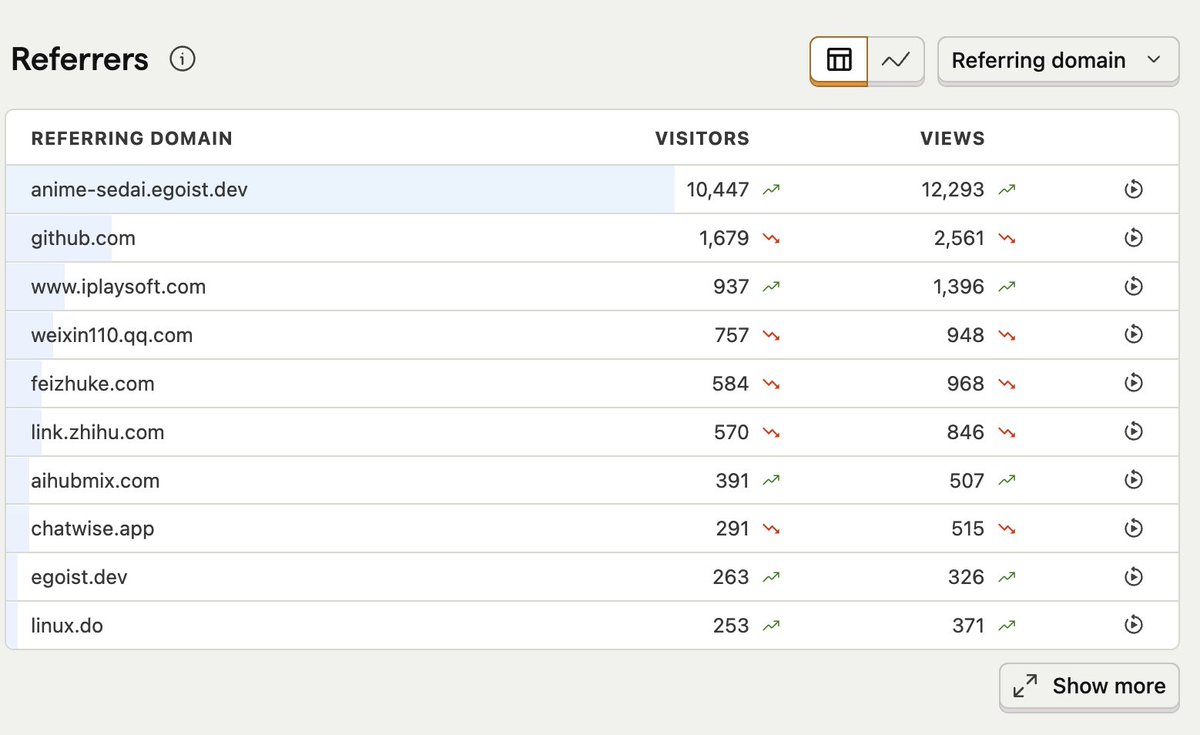Click the views trend arrow for www.iplaysoft.com
This screenshot has height=735, width=1200.
click(x=1007, y=287)
